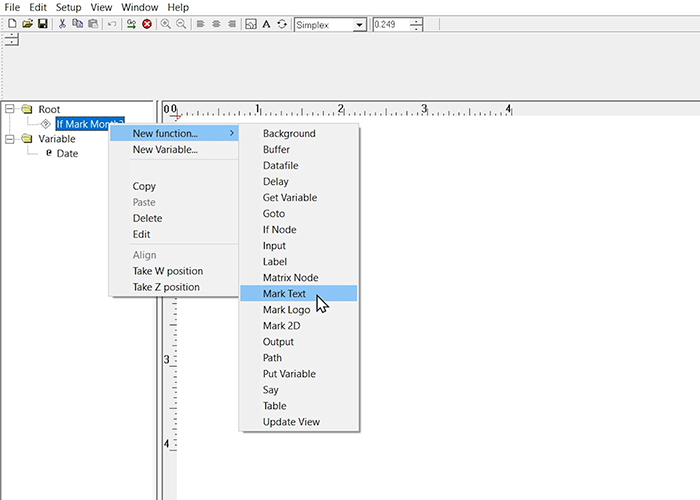The width and height of the screenshot is (700, 500).
Task: Open the Window menu
Action: point(139,7)
